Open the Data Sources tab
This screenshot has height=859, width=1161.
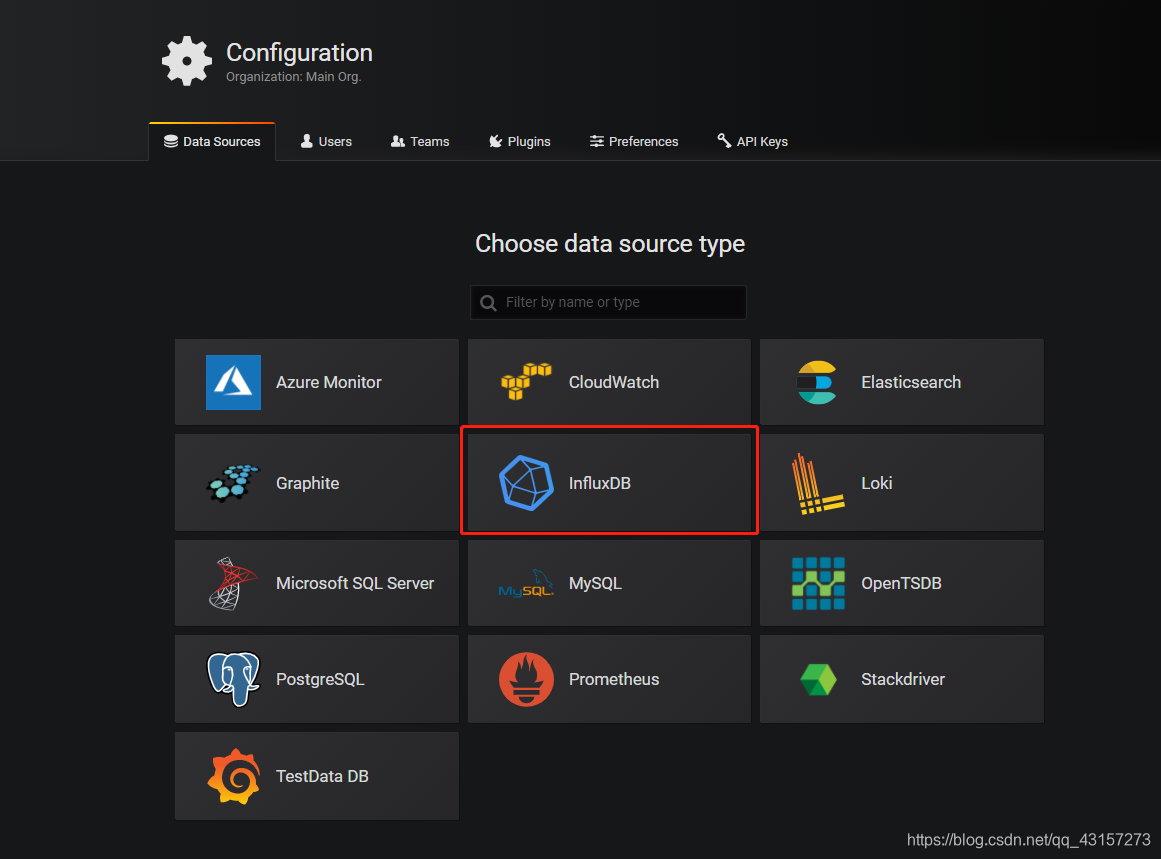212,141
